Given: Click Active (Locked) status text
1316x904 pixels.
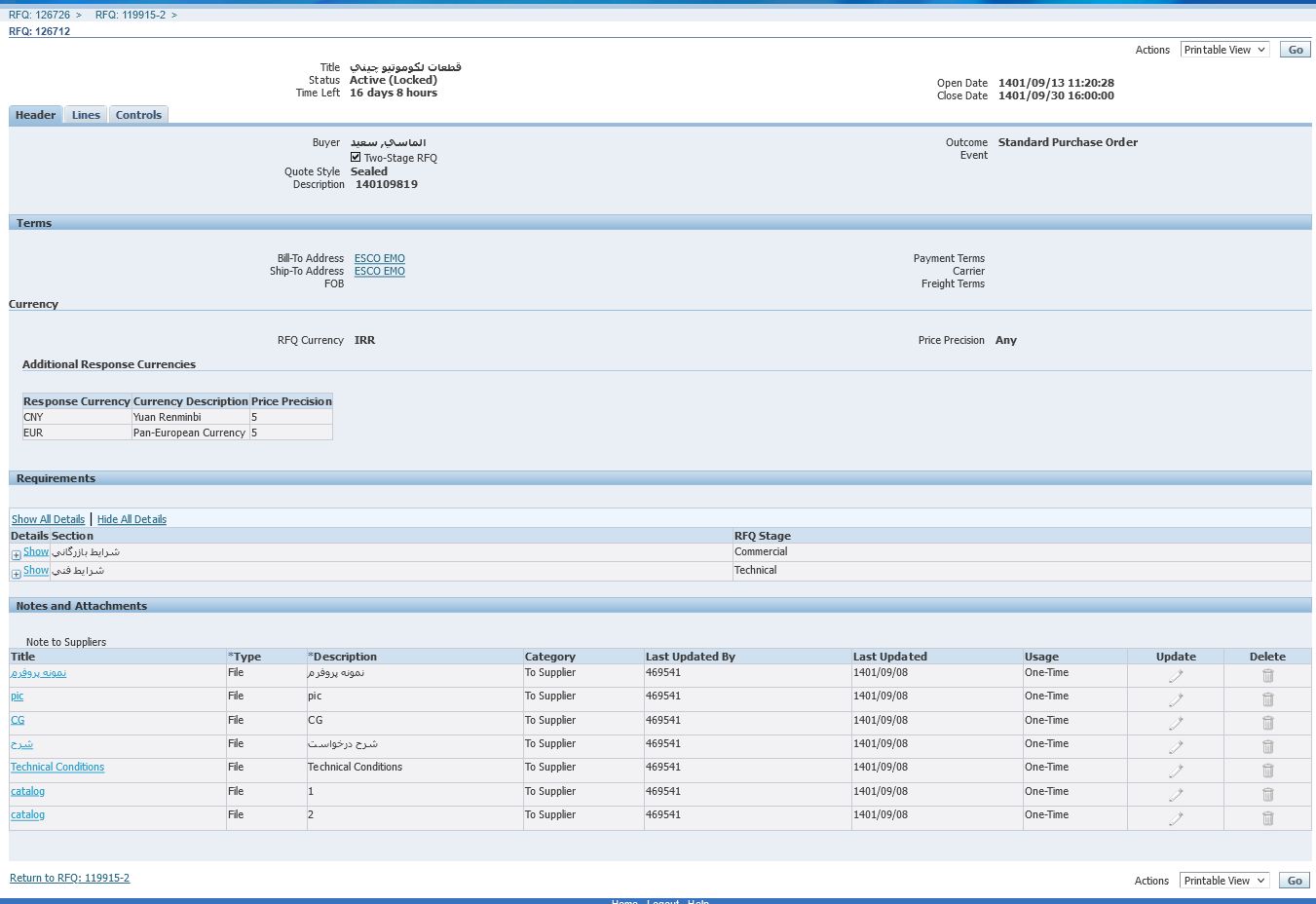Looking at the screenshot, I should pyautogui.click(x=394, y=80).
